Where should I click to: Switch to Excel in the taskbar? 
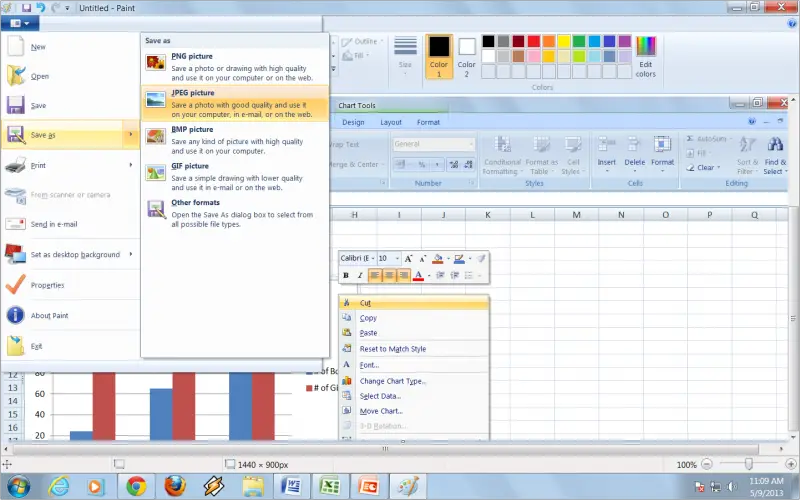coord(330,486)
